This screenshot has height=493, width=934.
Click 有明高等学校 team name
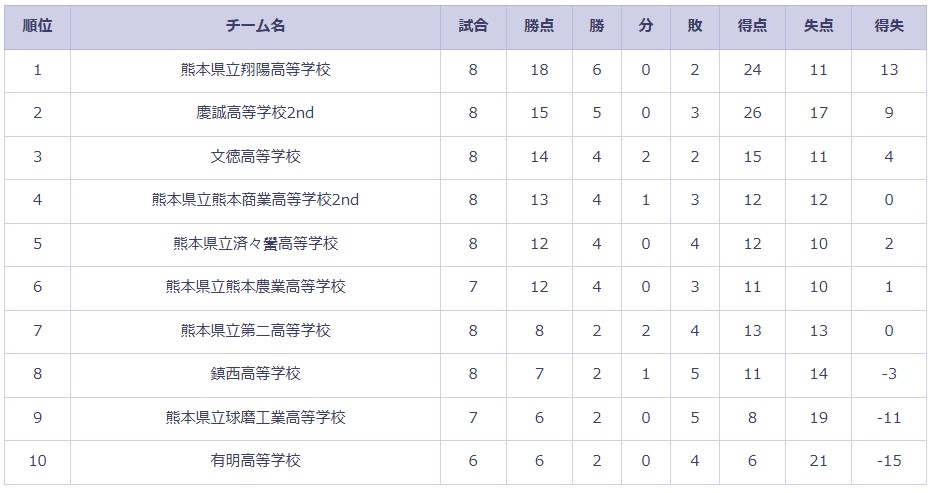(256, 461)
